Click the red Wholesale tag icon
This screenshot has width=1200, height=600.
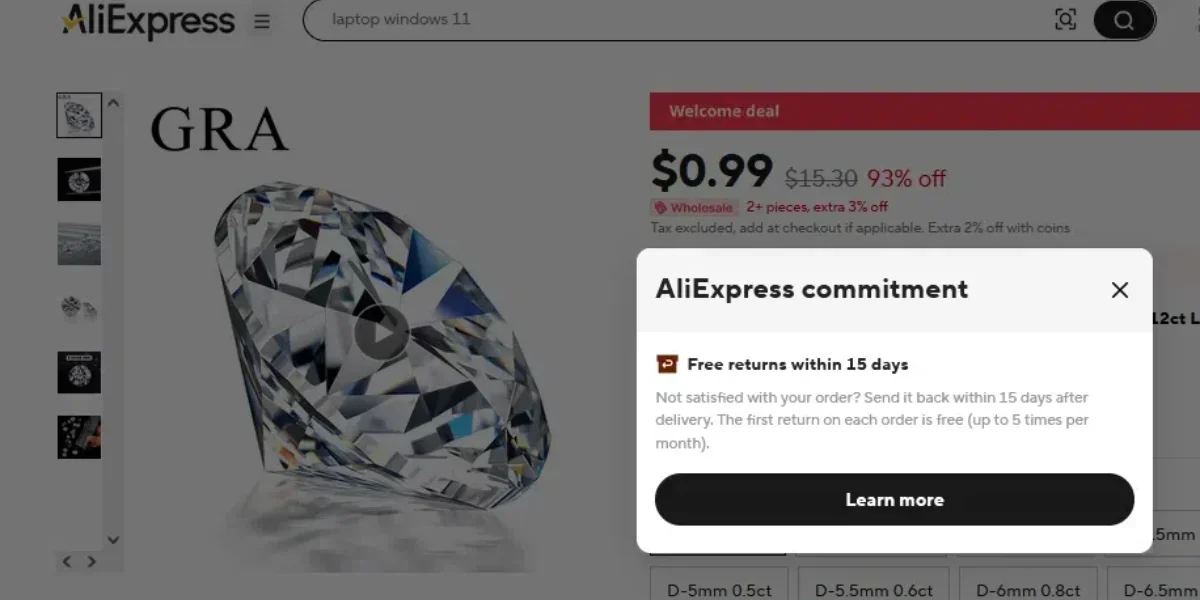(659, 207)
